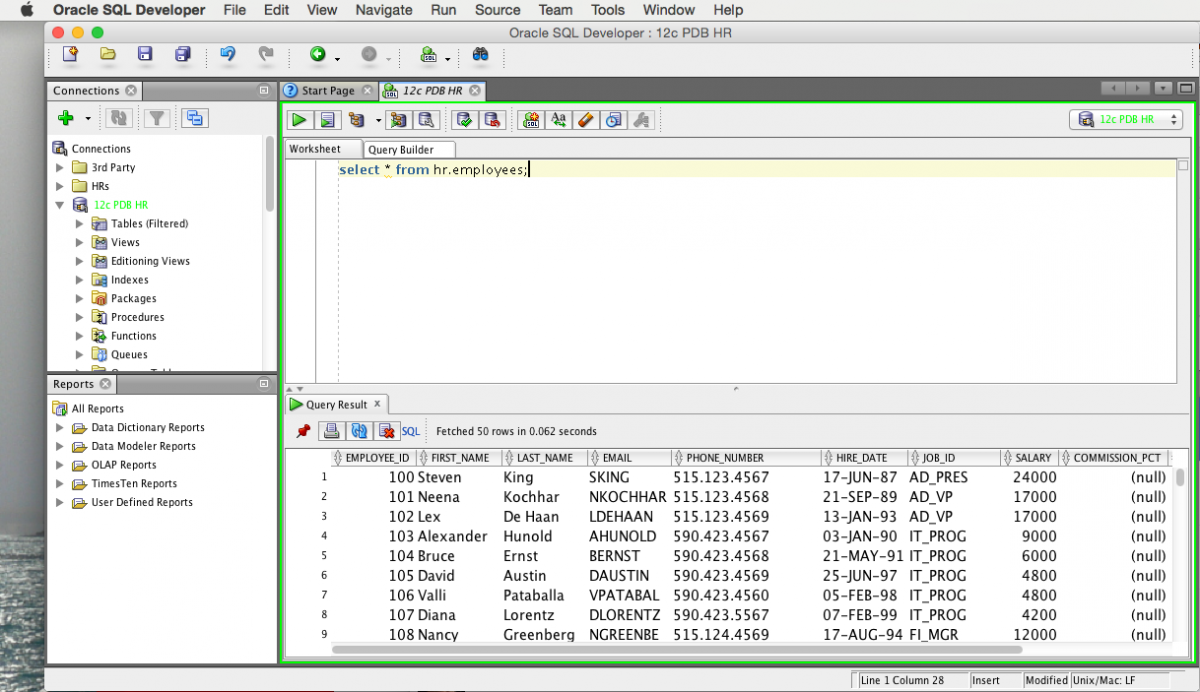
Task: Click the blue SQL link in results
Action: pos(411,432)
